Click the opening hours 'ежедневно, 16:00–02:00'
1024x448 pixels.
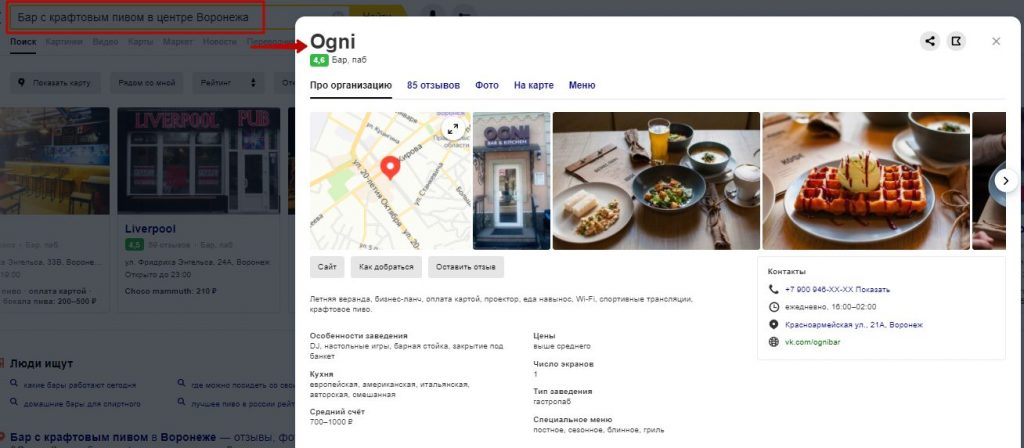click(x=831, y=307)
